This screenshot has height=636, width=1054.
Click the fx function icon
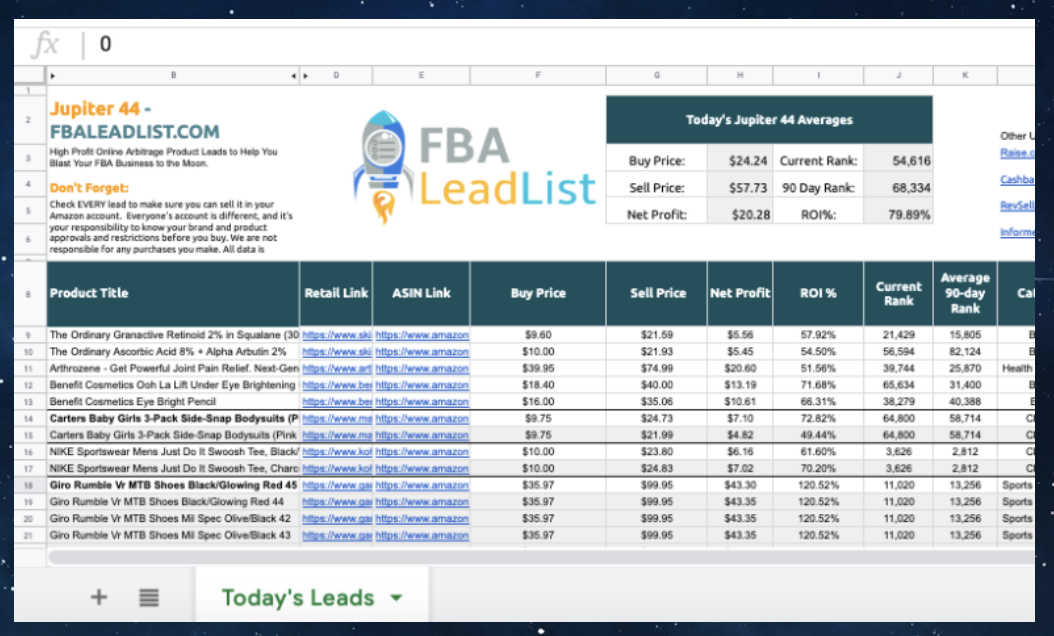point(46,44)
